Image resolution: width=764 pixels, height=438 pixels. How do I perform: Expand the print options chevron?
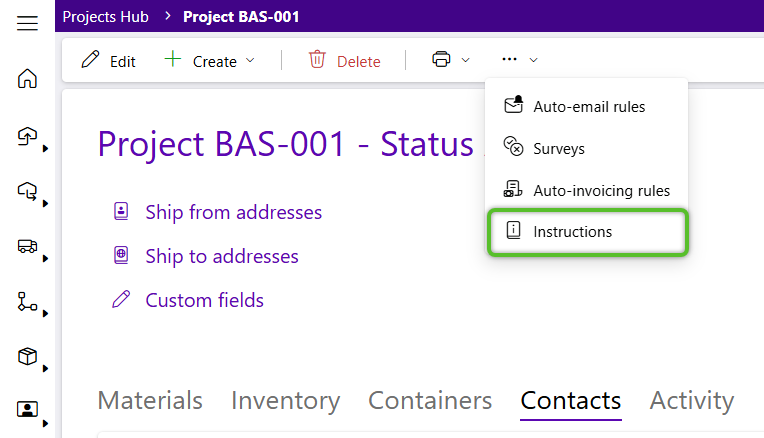pos(465,60)
